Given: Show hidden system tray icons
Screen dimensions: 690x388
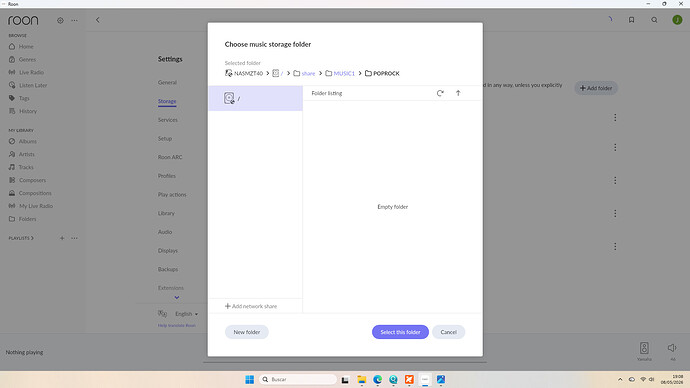Looking at the screenshot, I should (x=620, y=379).
